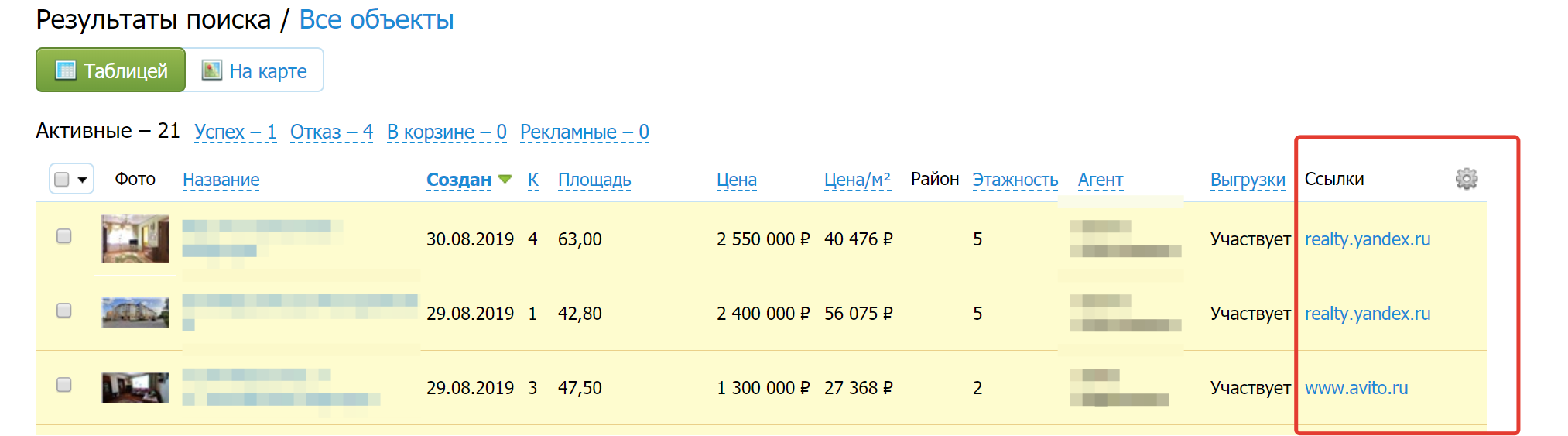The width and height of the screenshot is (1568, 436).
Task: Open the Все объекты breadcrumb link
Action: (376, 19)
